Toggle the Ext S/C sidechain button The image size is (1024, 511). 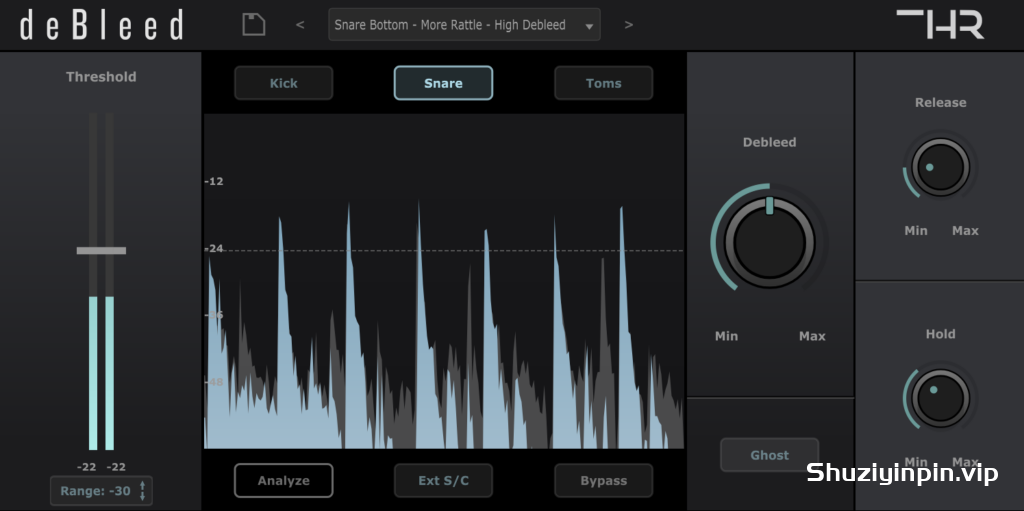tap(443, 480)
